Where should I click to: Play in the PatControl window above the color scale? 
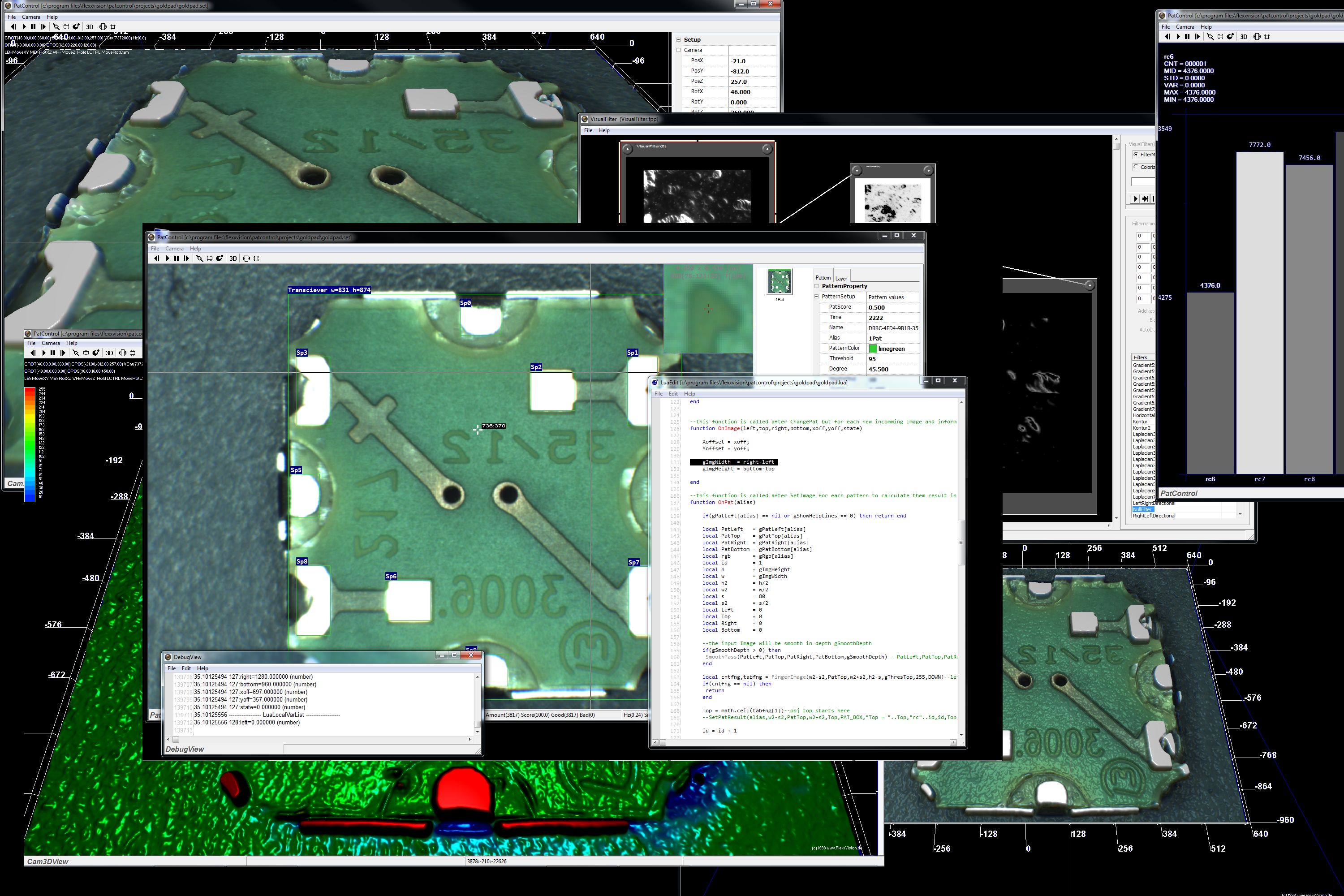click(x=43, y=353)
